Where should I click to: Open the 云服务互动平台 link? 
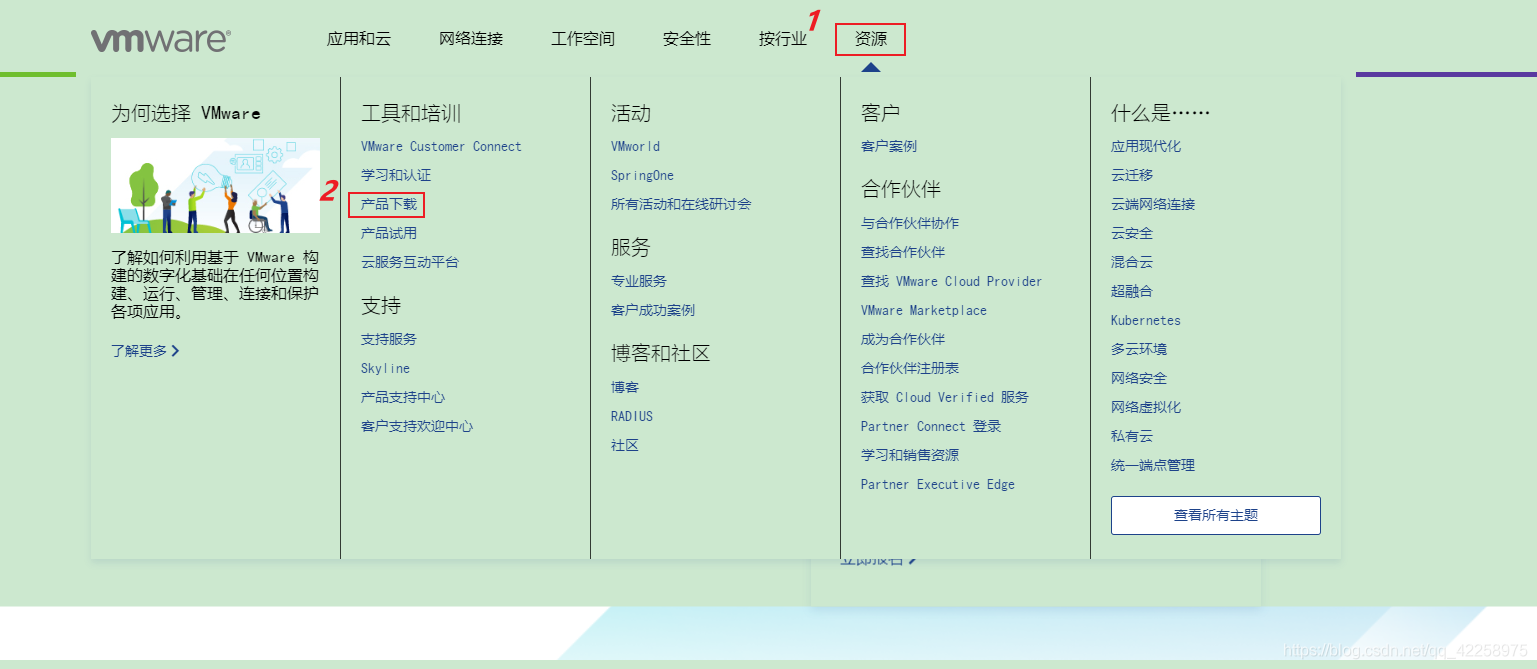410,262
